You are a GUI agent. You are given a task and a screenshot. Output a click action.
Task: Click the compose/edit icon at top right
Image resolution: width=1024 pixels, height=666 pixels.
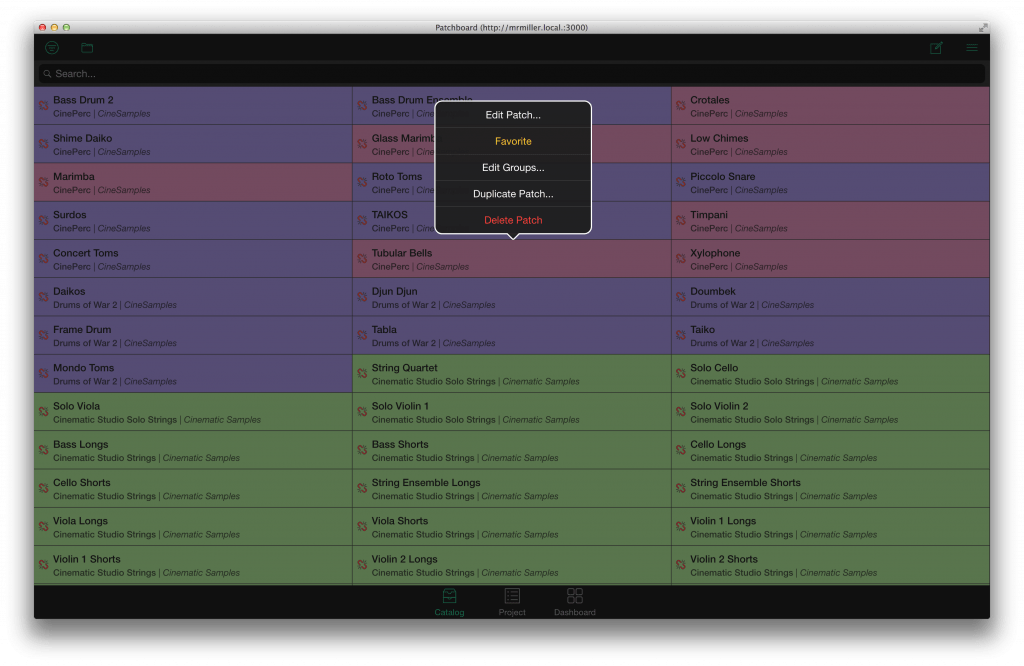click(936, 48)
